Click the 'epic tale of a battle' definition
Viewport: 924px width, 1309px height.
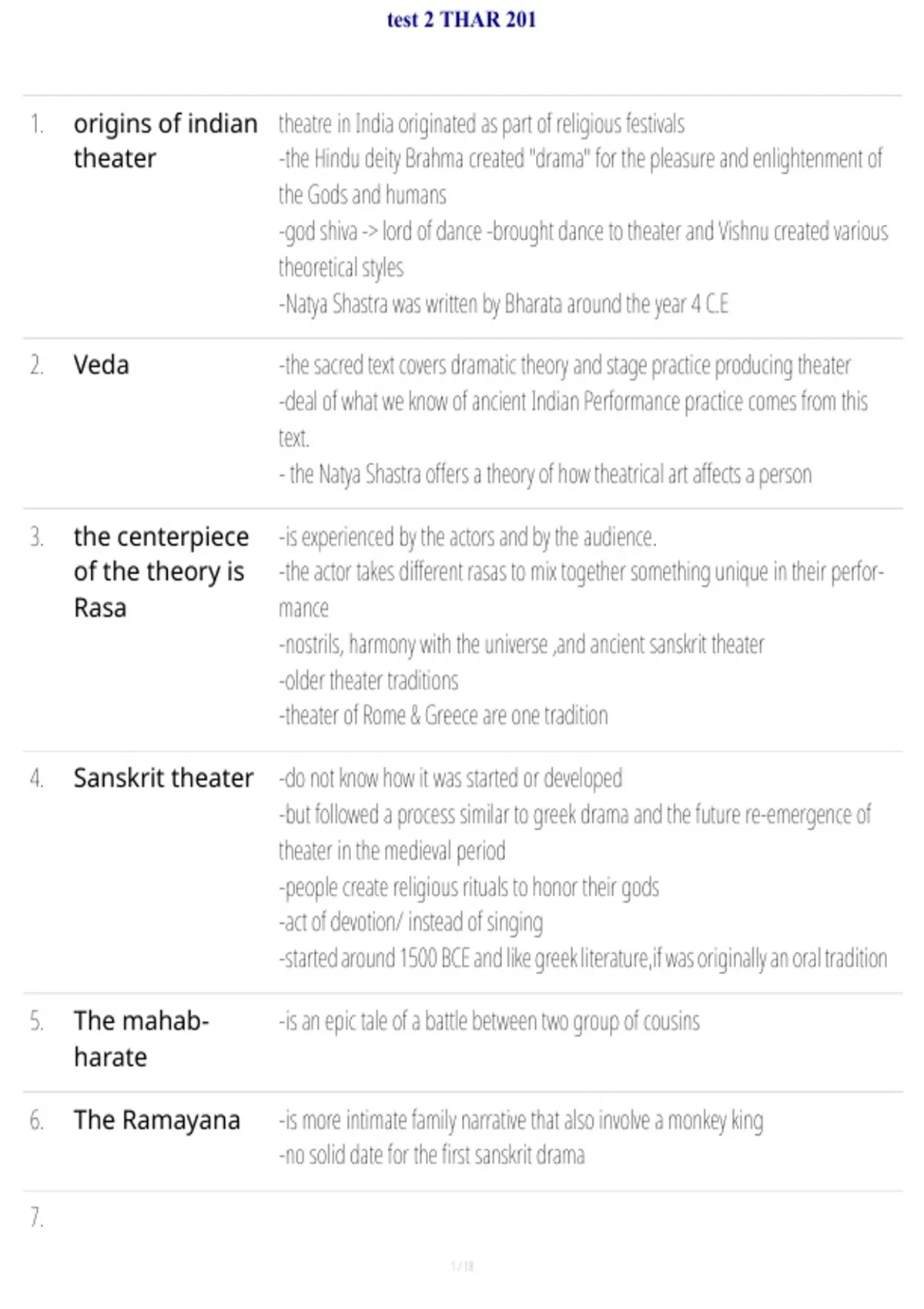click(489, 1022)
